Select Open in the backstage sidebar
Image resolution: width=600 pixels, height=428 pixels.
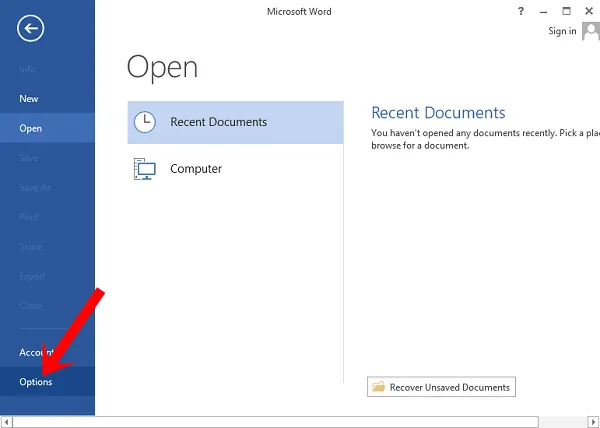coord(30,128)
